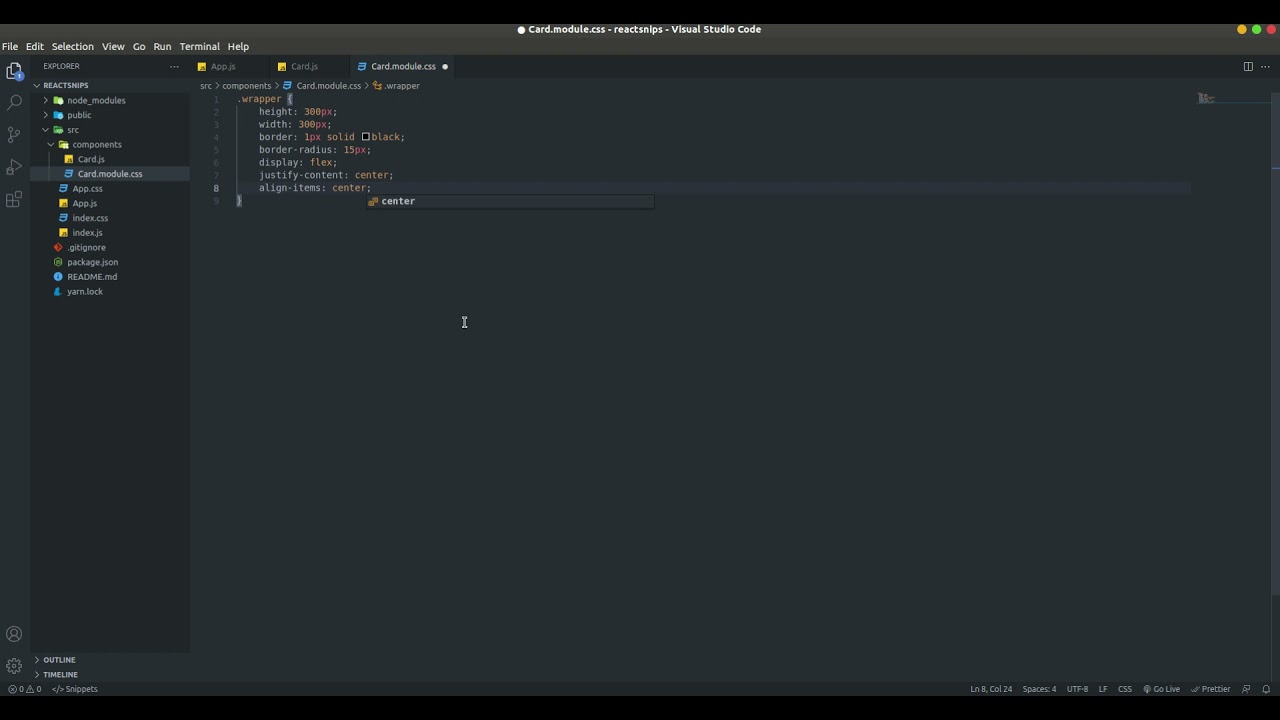
Task: Open the File menu
Action: click(10, 46)
